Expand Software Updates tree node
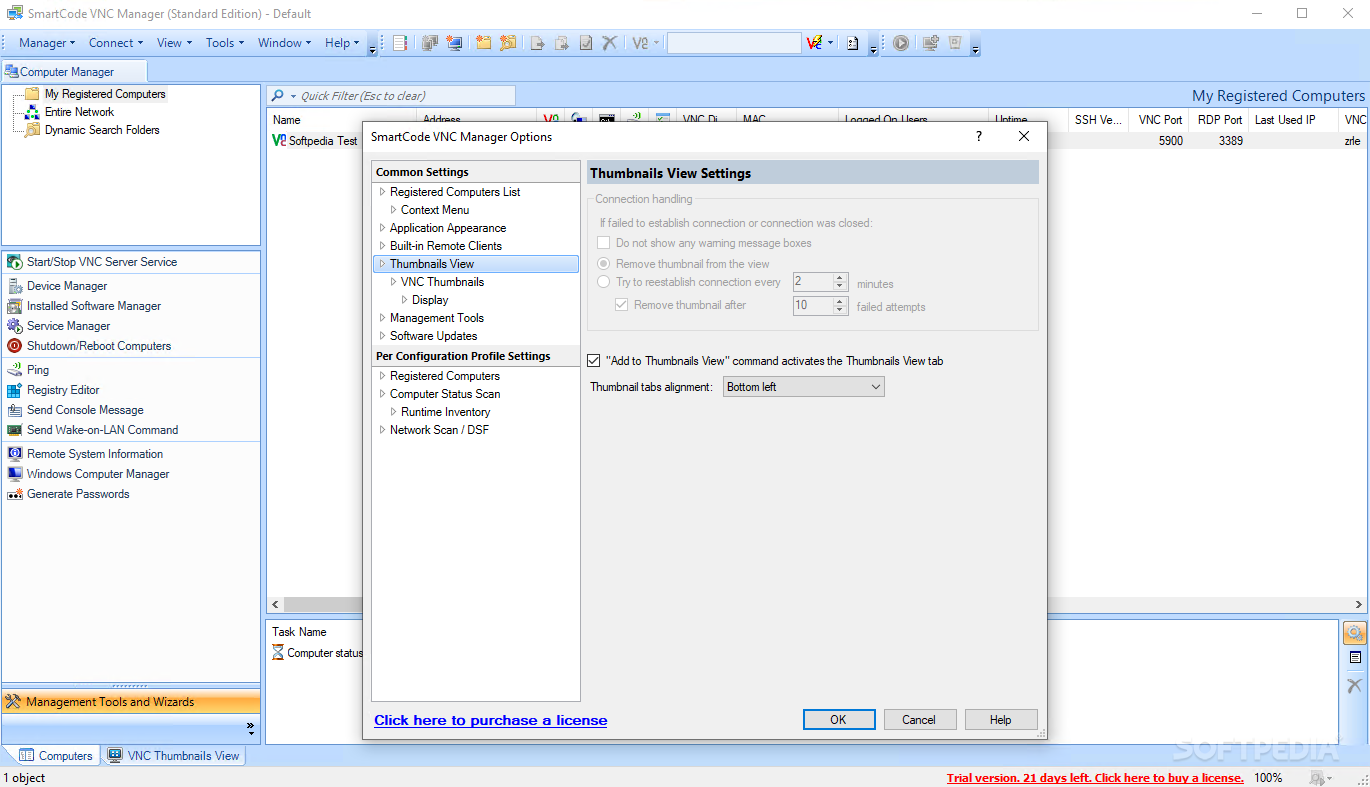 point(382,336)
